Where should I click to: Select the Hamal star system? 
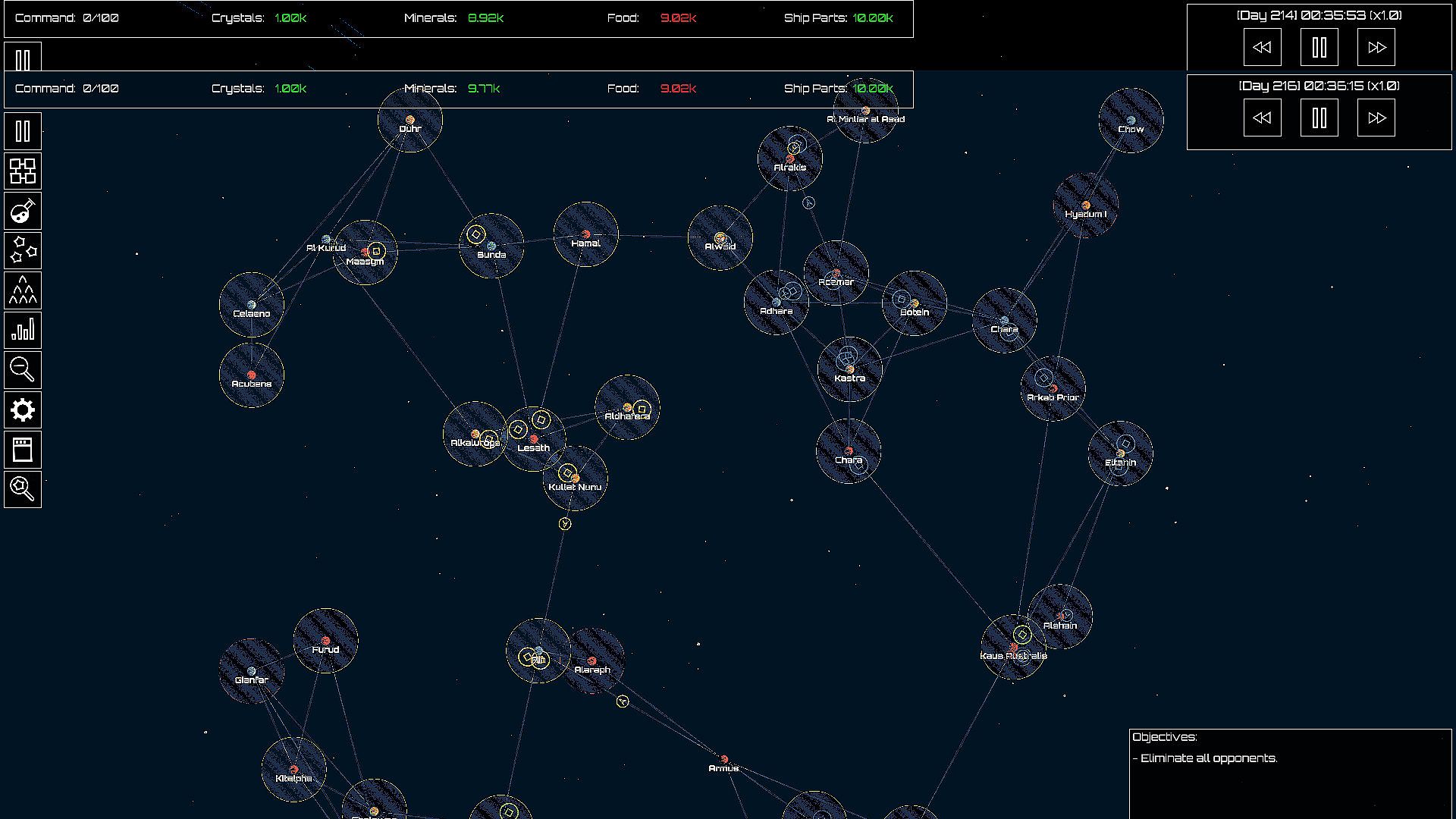(585, 234)
